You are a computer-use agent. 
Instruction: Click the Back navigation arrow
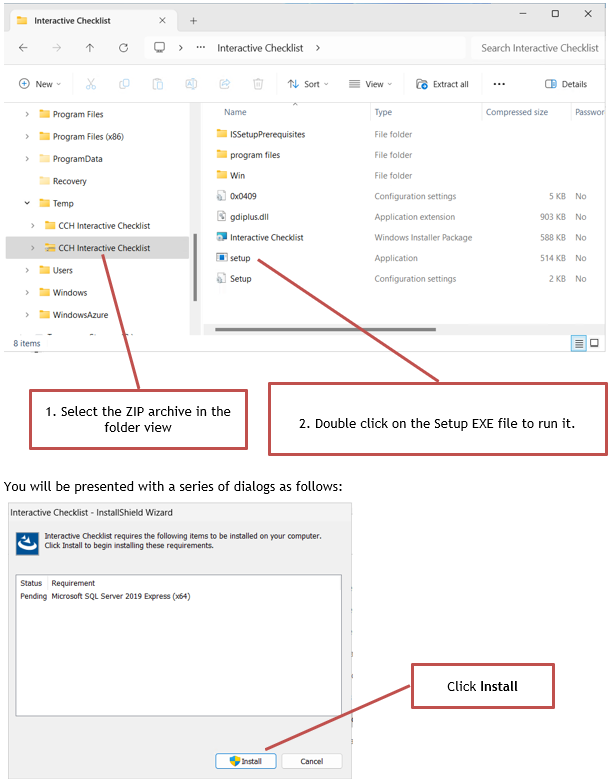coord(23,48)
